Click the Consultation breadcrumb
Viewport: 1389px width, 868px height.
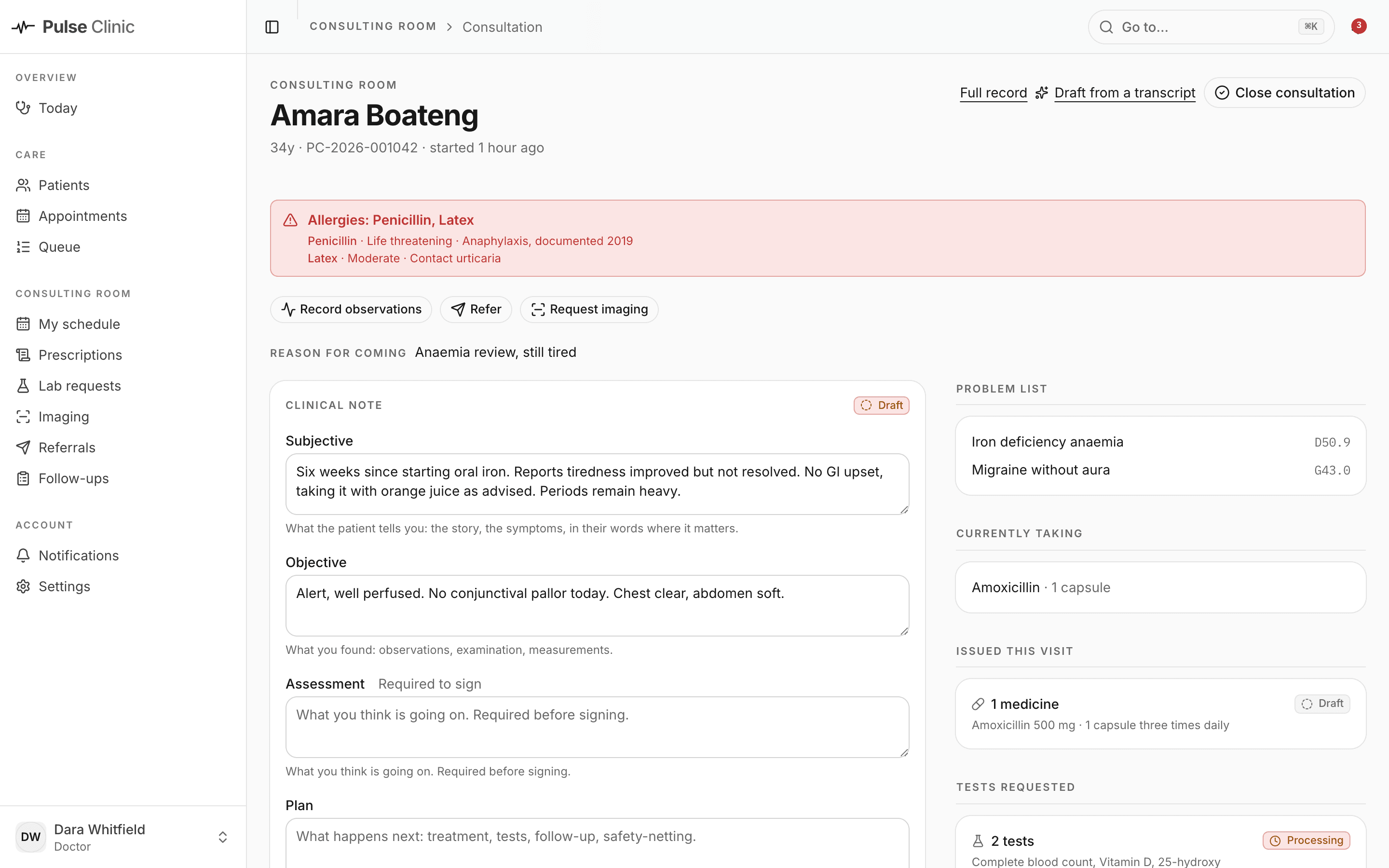[502, 27]
